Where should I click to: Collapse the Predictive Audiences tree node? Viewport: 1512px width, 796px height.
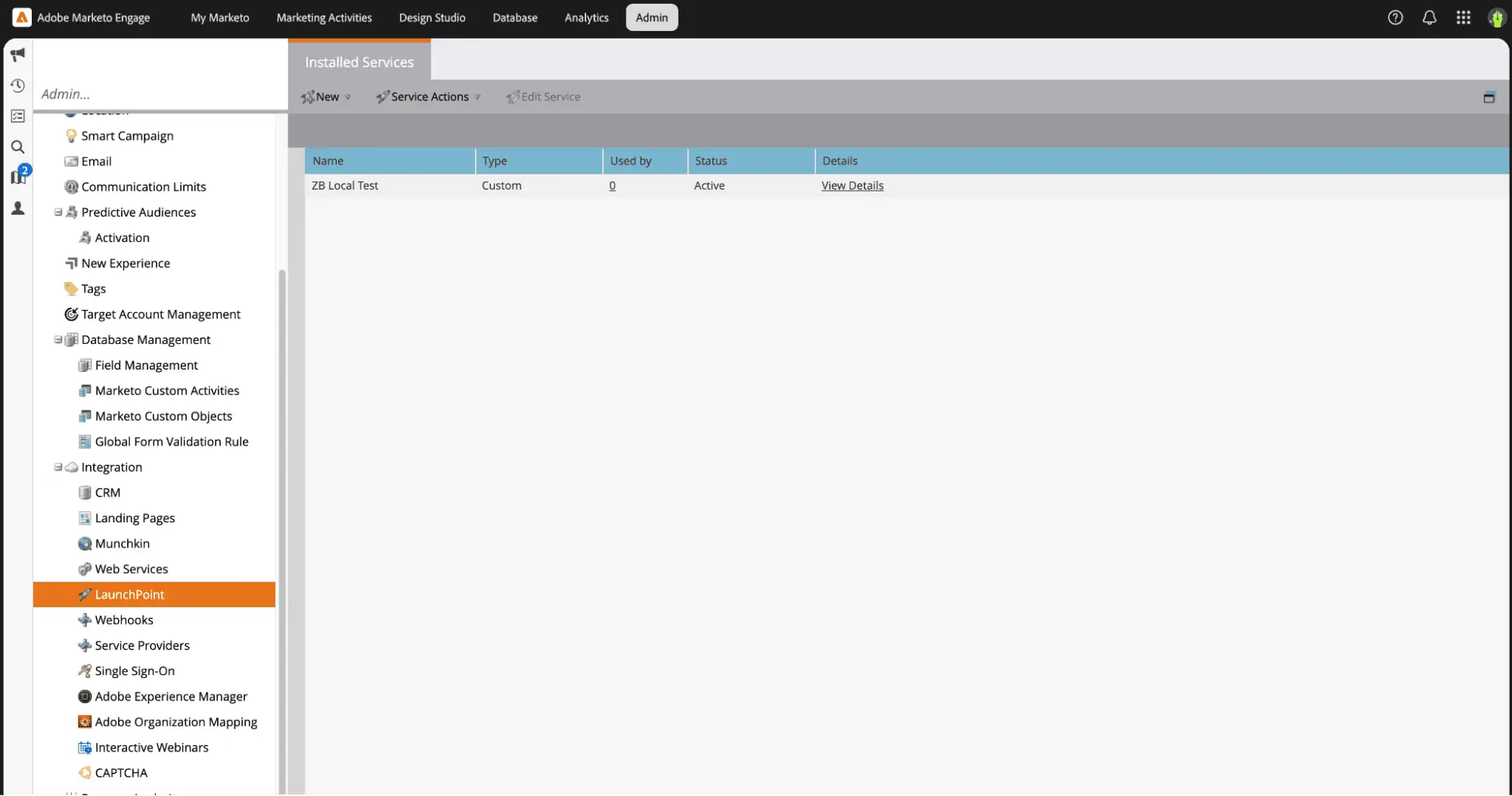(x=58, y=212)
